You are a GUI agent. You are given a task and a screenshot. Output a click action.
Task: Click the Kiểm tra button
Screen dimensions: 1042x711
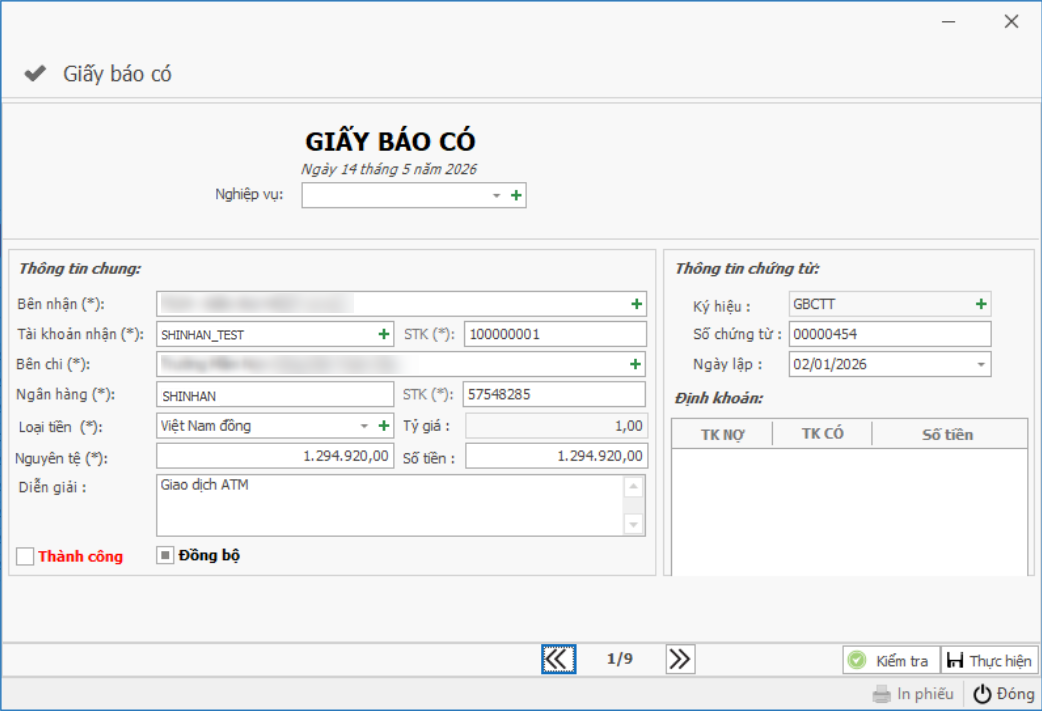click(891, 660)
